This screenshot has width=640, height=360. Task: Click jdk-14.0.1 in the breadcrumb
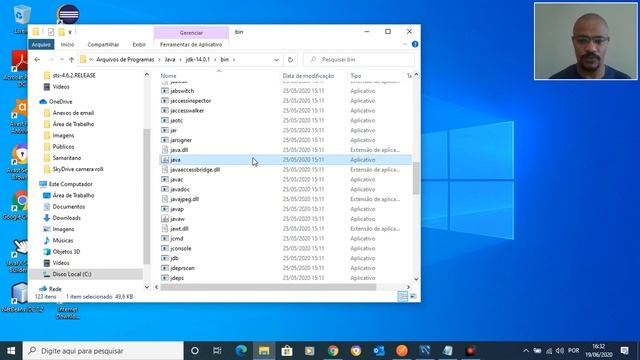198,60
